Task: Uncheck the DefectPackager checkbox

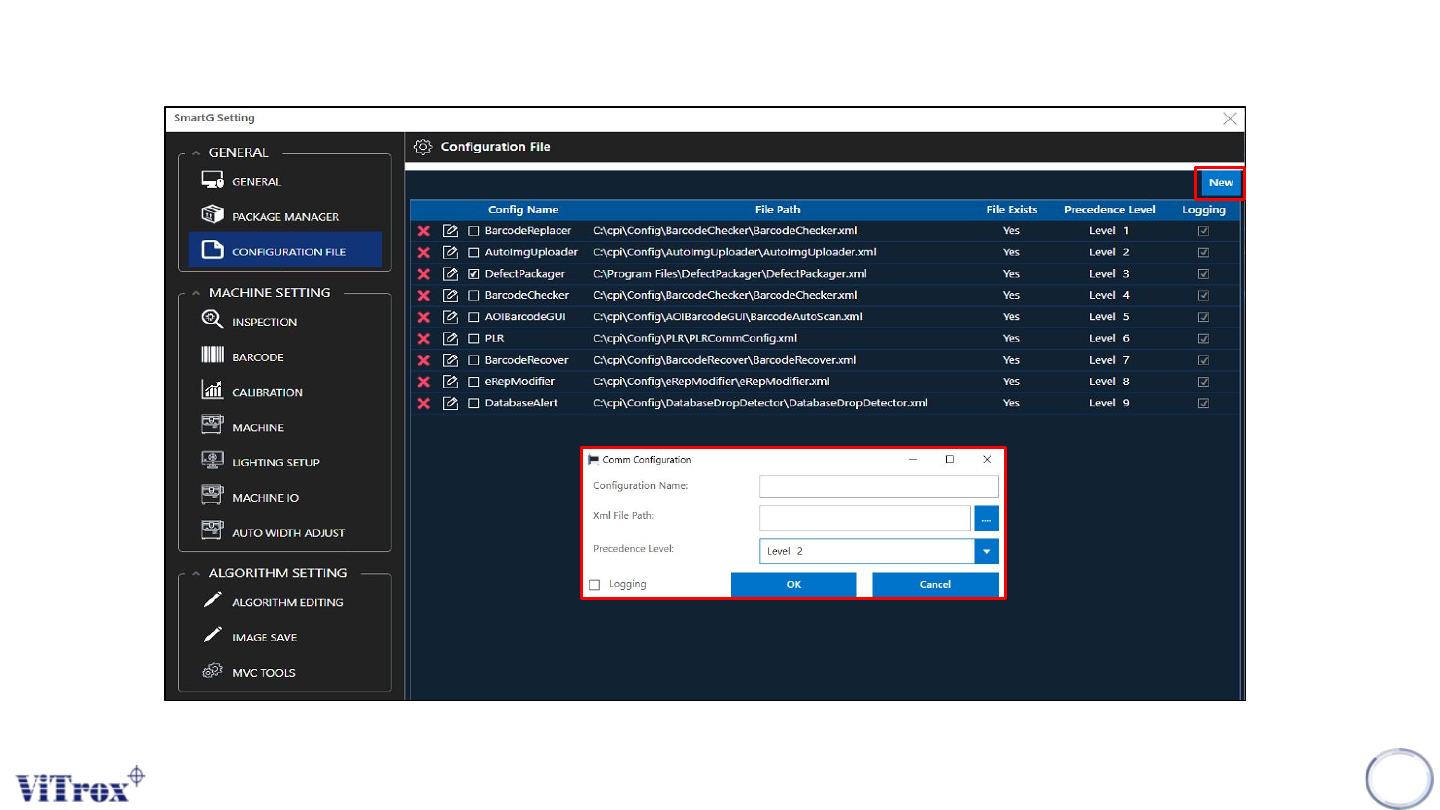Action: tap(474, 274)
